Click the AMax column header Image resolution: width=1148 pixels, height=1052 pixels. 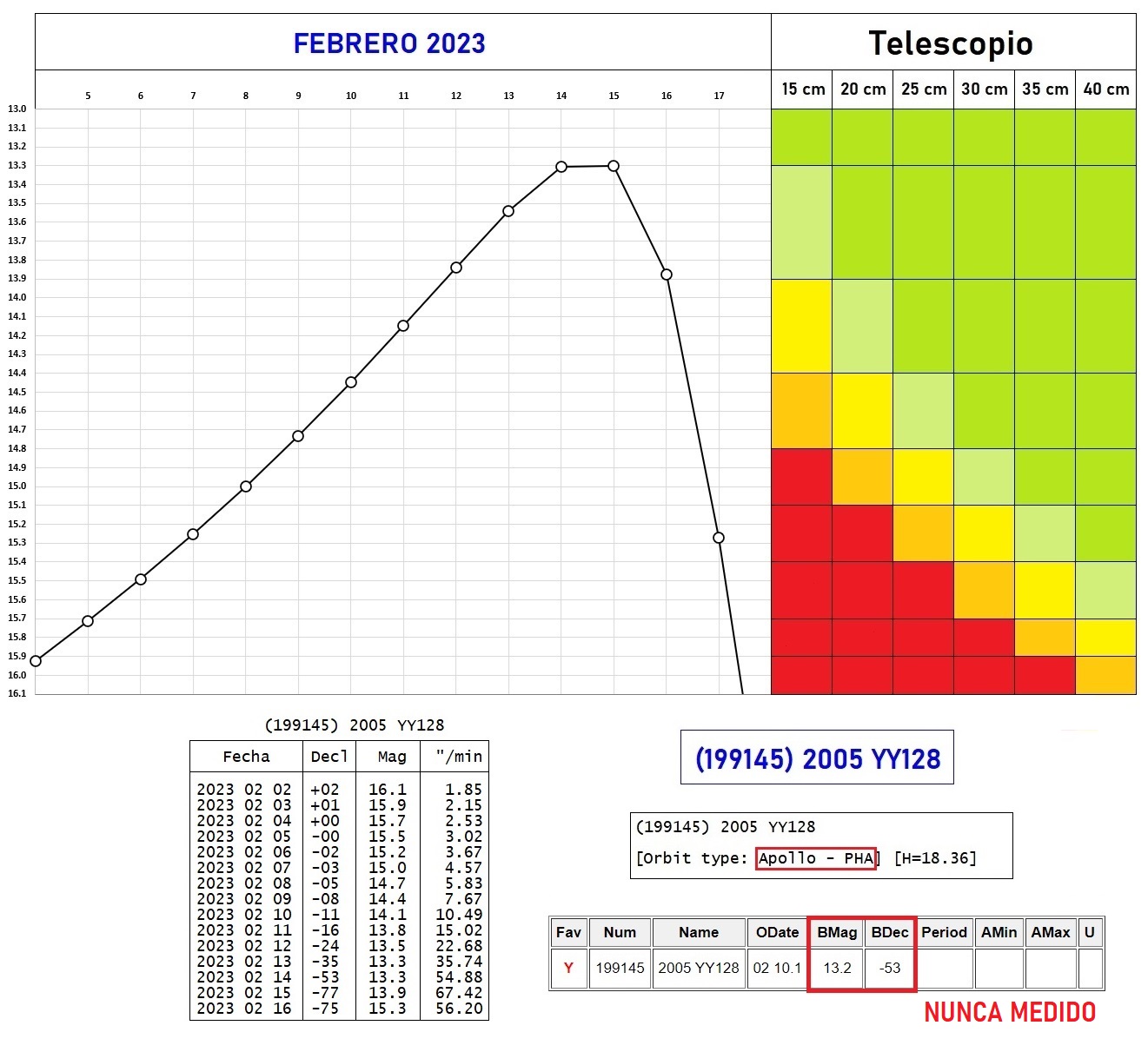[x=1051, y=933]
